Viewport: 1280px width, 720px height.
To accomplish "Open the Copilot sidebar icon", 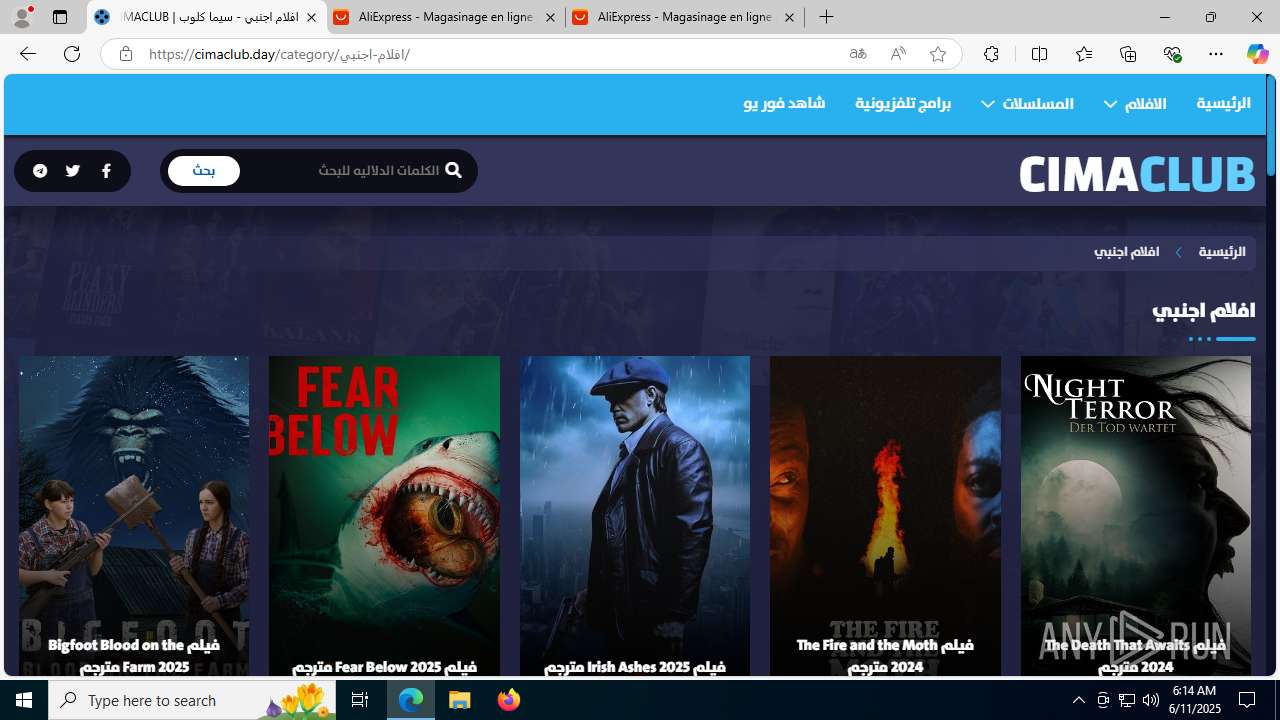I will click(1257, 54).
